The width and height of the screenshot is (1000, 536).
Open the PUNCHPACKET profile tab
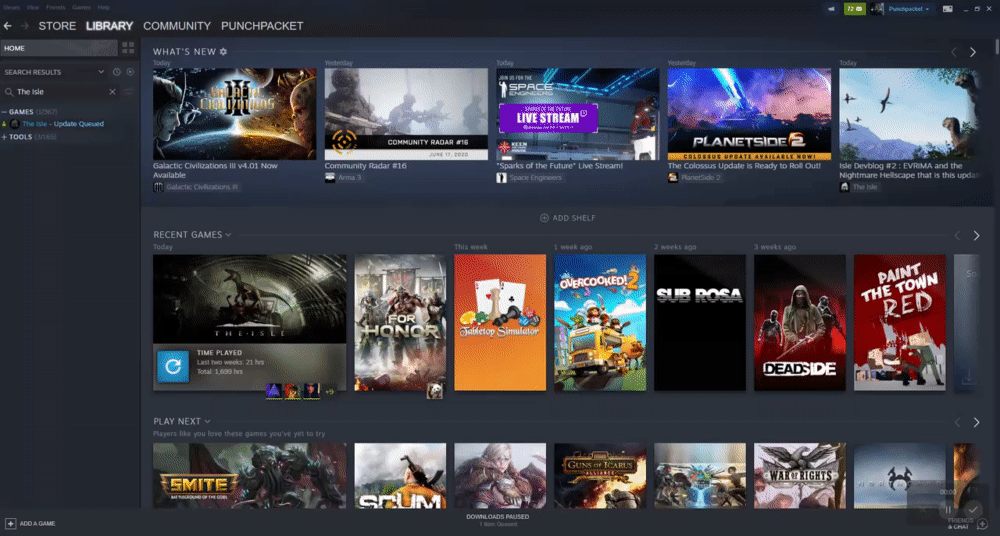[x=262, y=26]
